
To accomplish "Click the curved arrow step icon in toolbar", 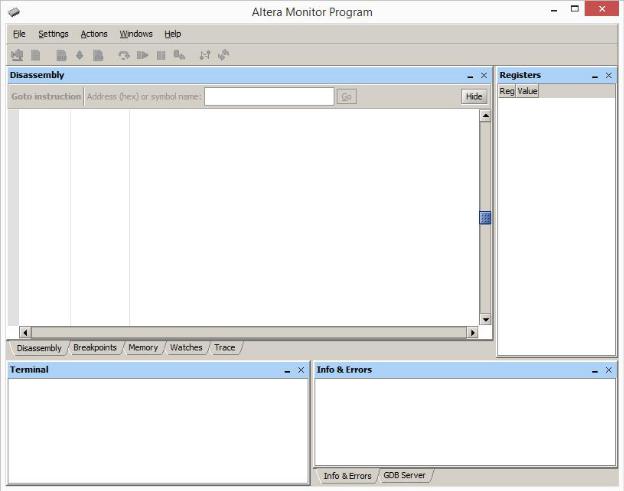I will (124, 55).
